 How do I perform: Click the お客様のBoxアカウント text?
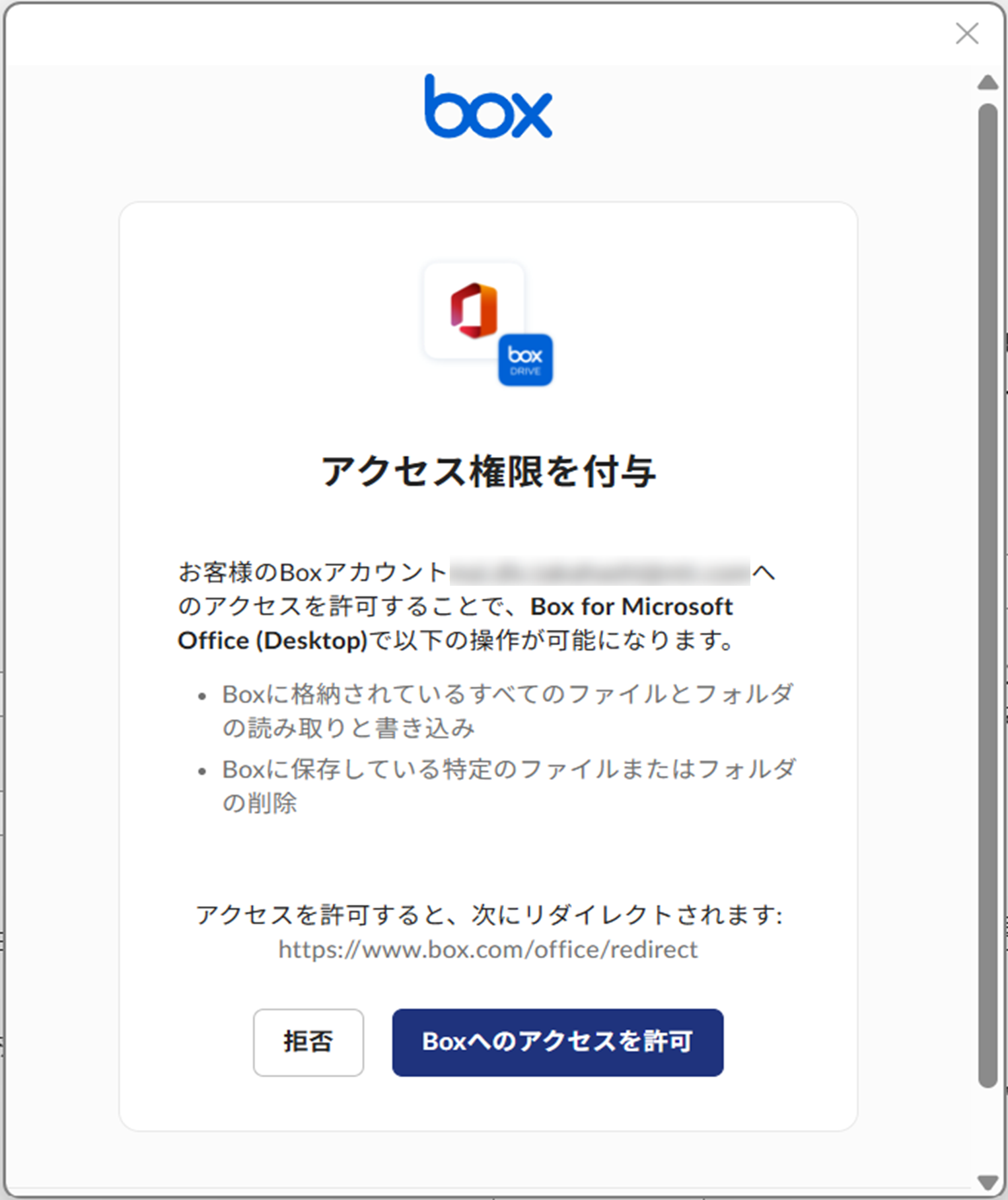(x=312, y=572)
